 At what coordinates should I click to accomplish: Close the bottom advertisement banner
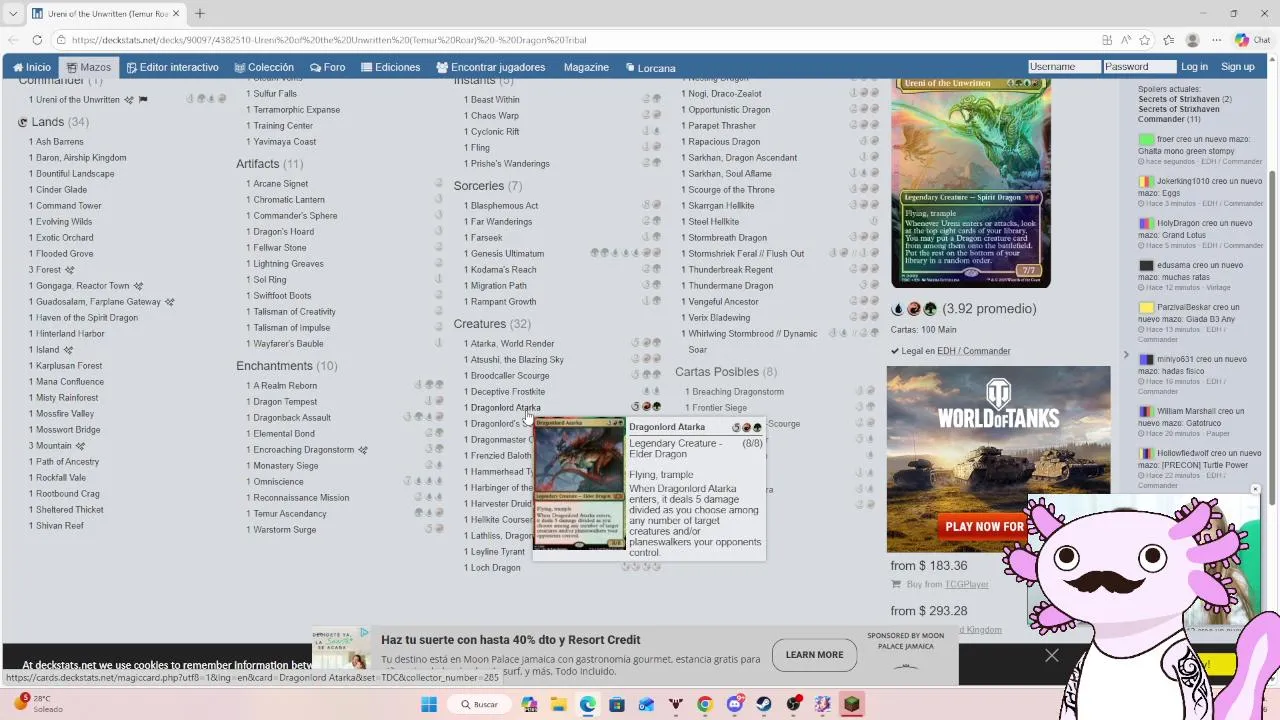[x=1052, y=656]
